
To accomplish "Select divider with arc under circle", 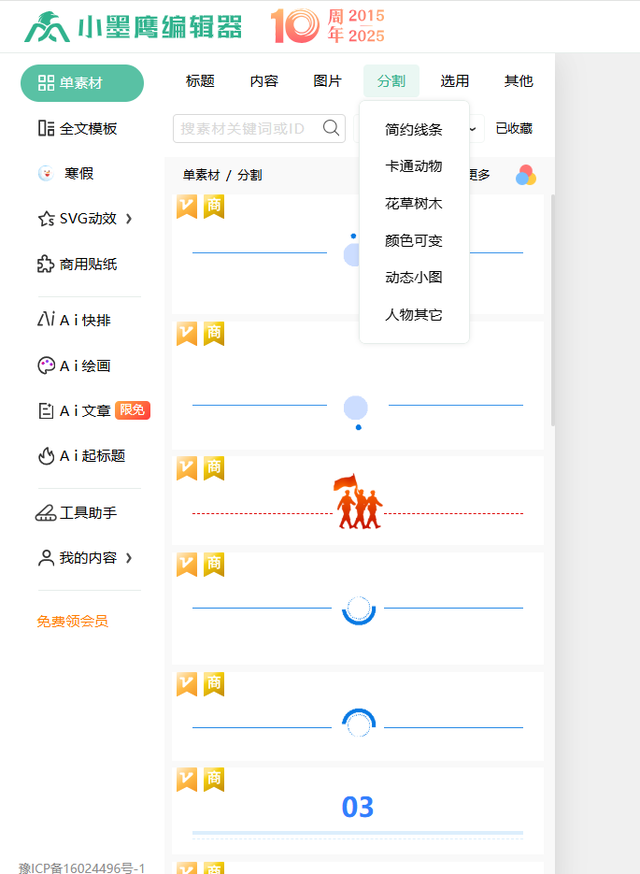I will [357, 609].
